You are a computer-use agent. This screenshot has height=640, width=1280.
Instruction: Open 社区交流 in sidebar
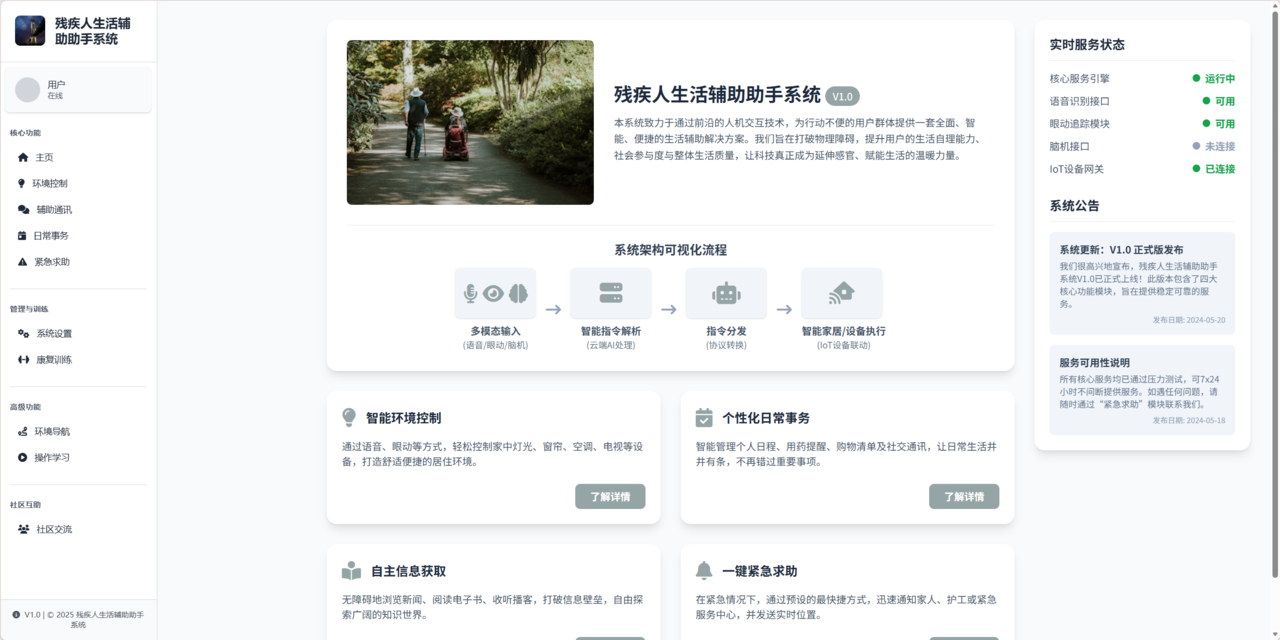78,530
